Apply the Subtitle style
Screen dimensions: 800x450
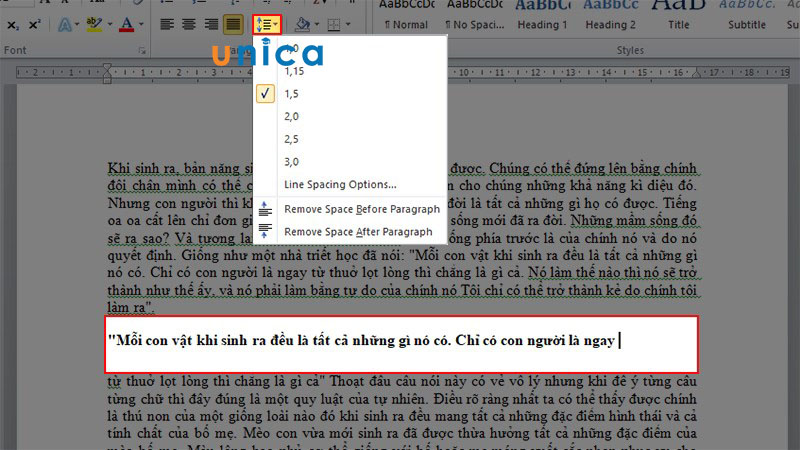747,16
